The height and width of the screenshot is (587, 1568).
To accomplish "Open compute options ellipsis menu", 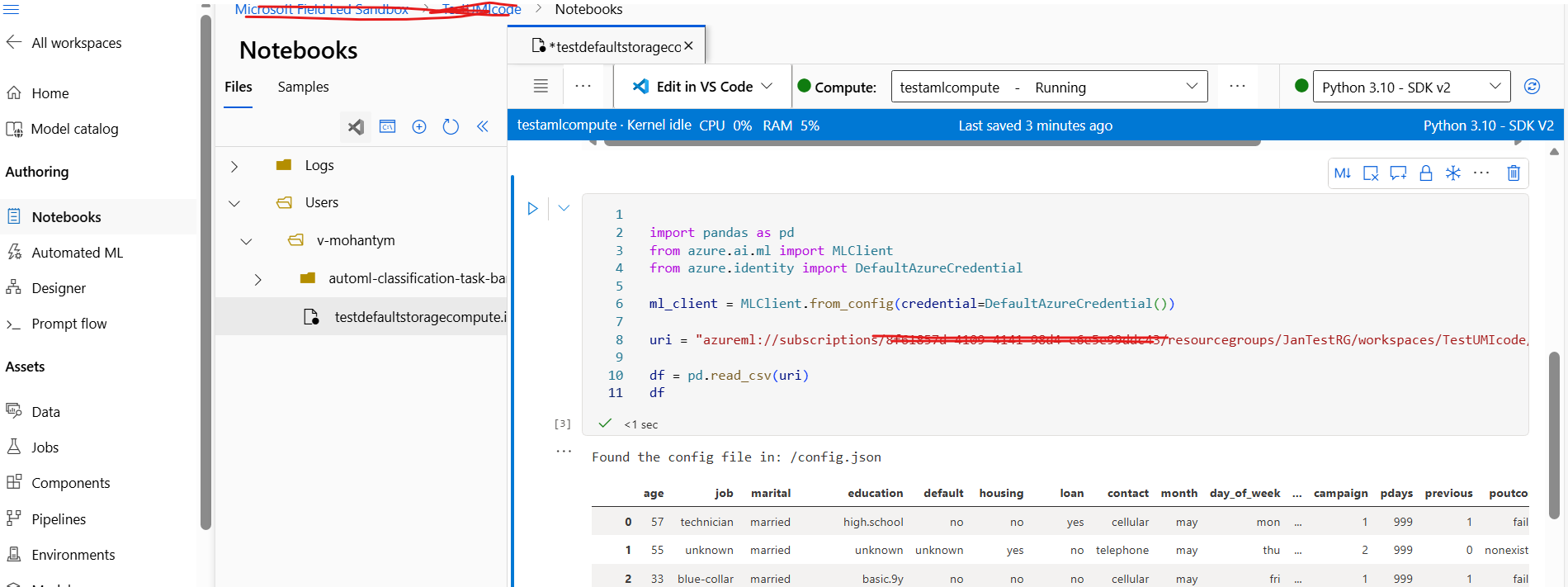I will tap(1237, 86).
